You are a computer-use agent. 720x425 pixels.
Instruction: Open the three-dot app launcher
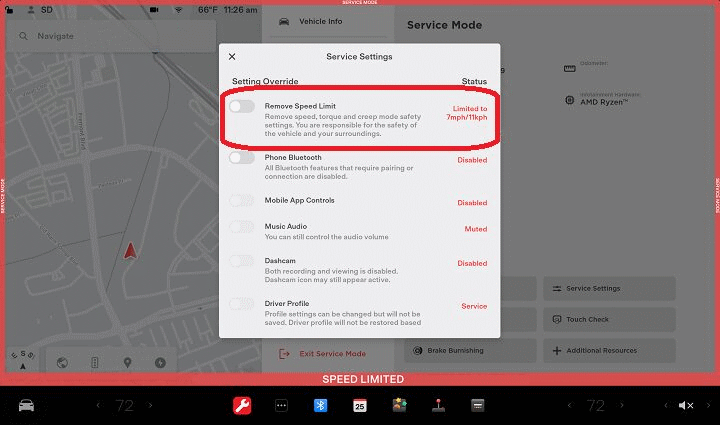(281, 405)
